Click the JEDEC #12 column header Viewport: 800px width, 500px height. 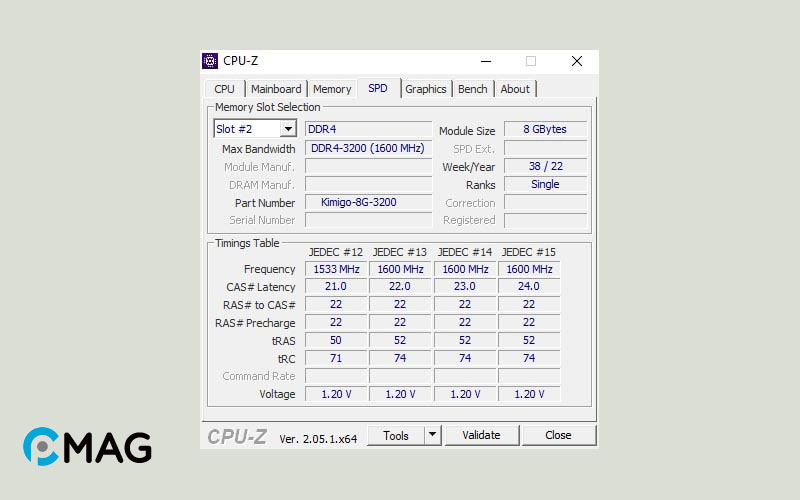[x=336, y=252]
